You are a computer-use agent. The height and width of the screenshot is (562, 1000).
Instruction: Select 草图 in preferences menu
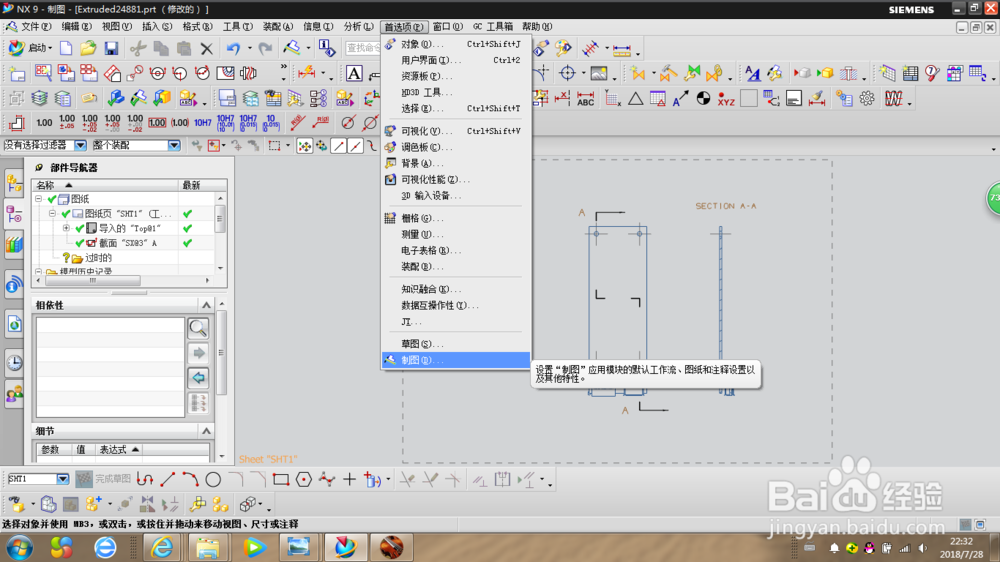point(455,344)
